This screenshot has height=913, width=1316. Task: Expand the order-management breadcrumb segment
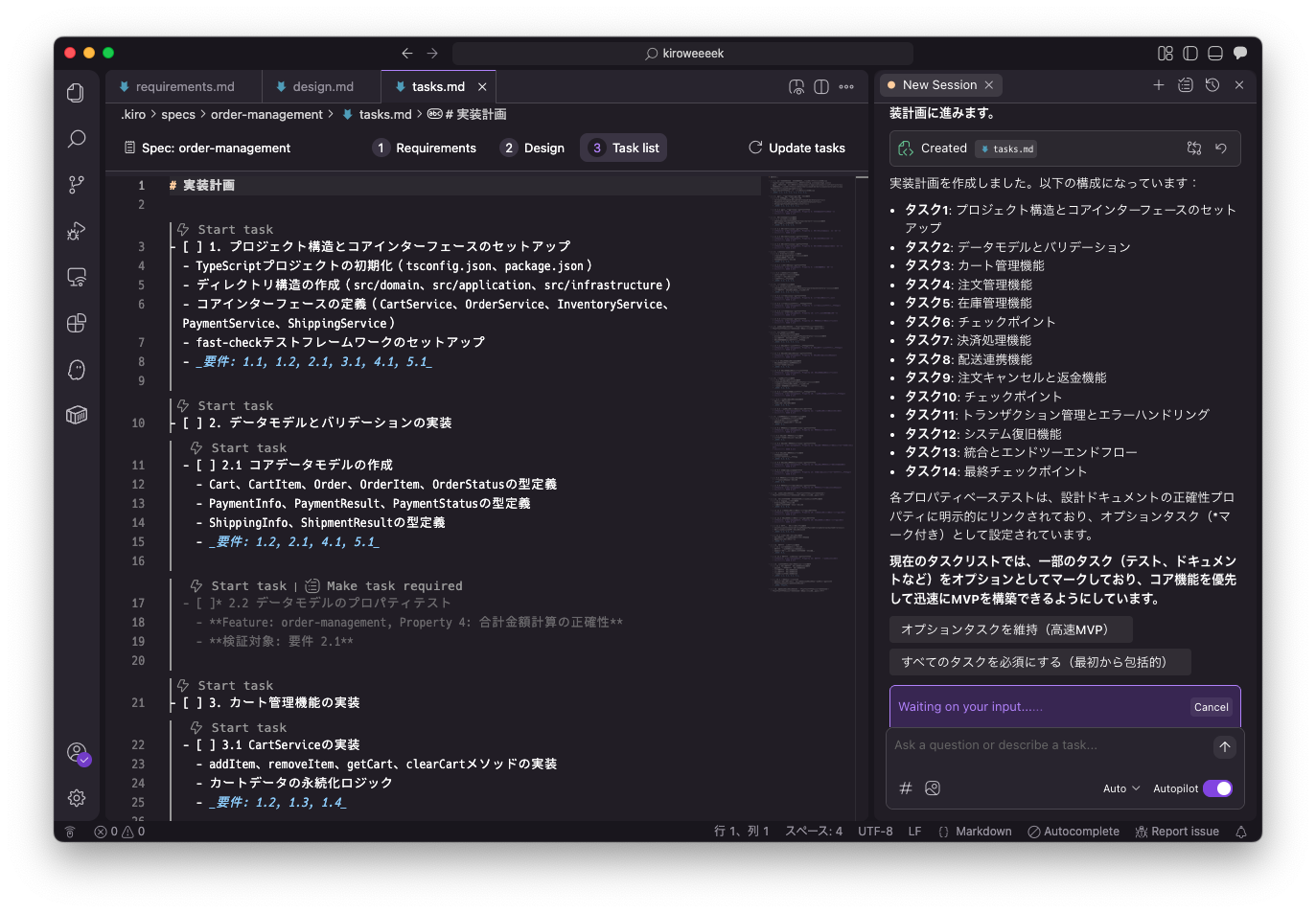tap(266, 115)
